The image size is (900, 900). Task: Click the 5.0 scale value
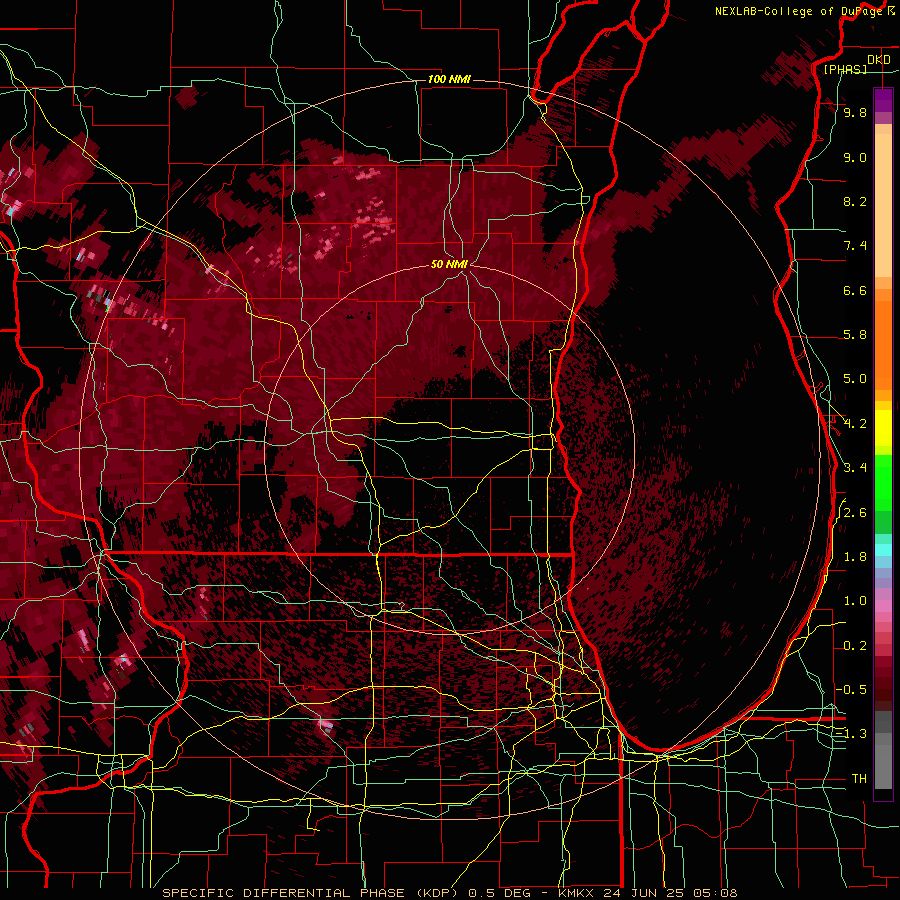point(855,379)
